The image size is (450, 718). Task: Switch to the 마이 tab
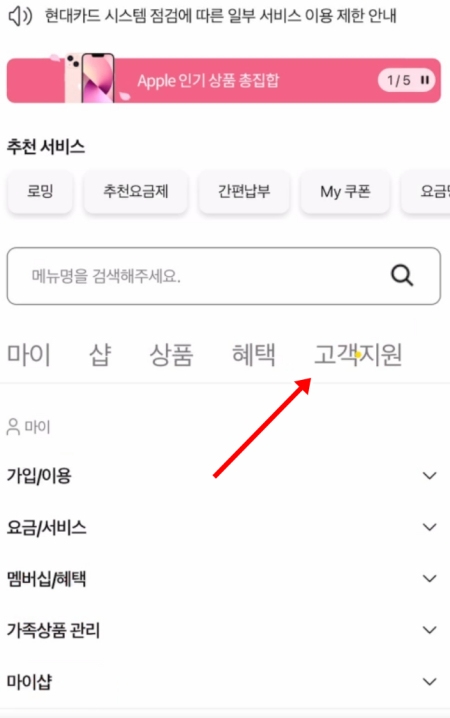click(x=29, y=355)
